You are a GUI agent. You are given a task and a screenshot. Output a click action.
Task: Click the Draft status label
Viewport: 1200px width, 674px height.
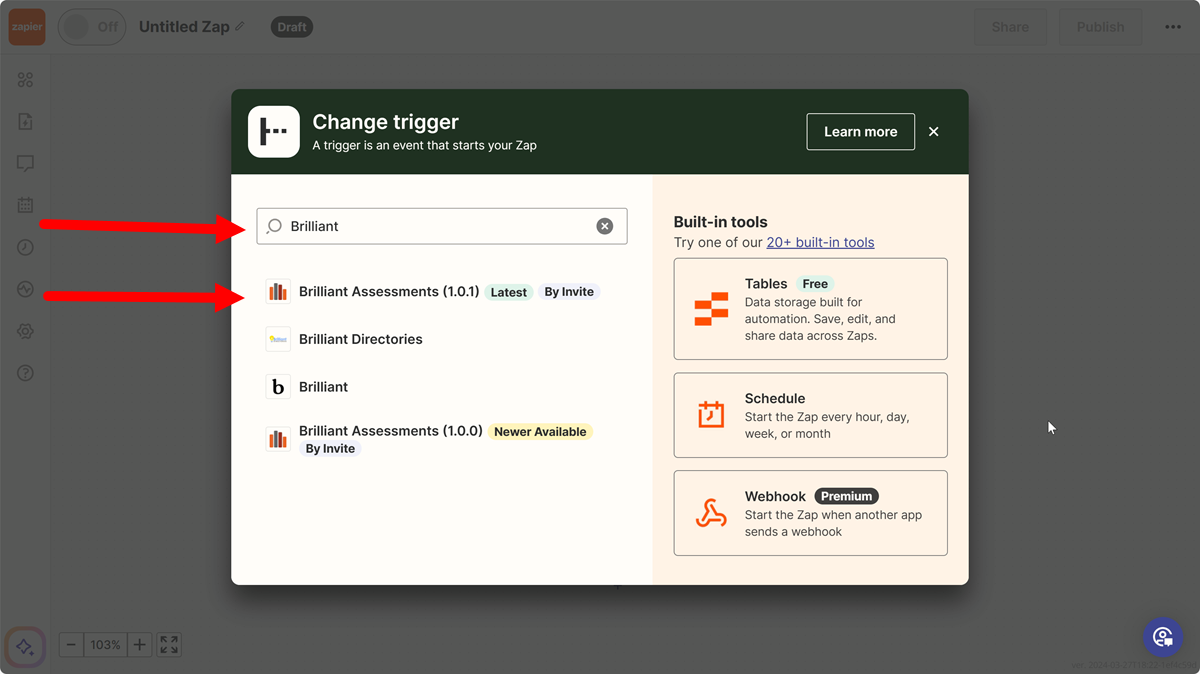[291, 27]
